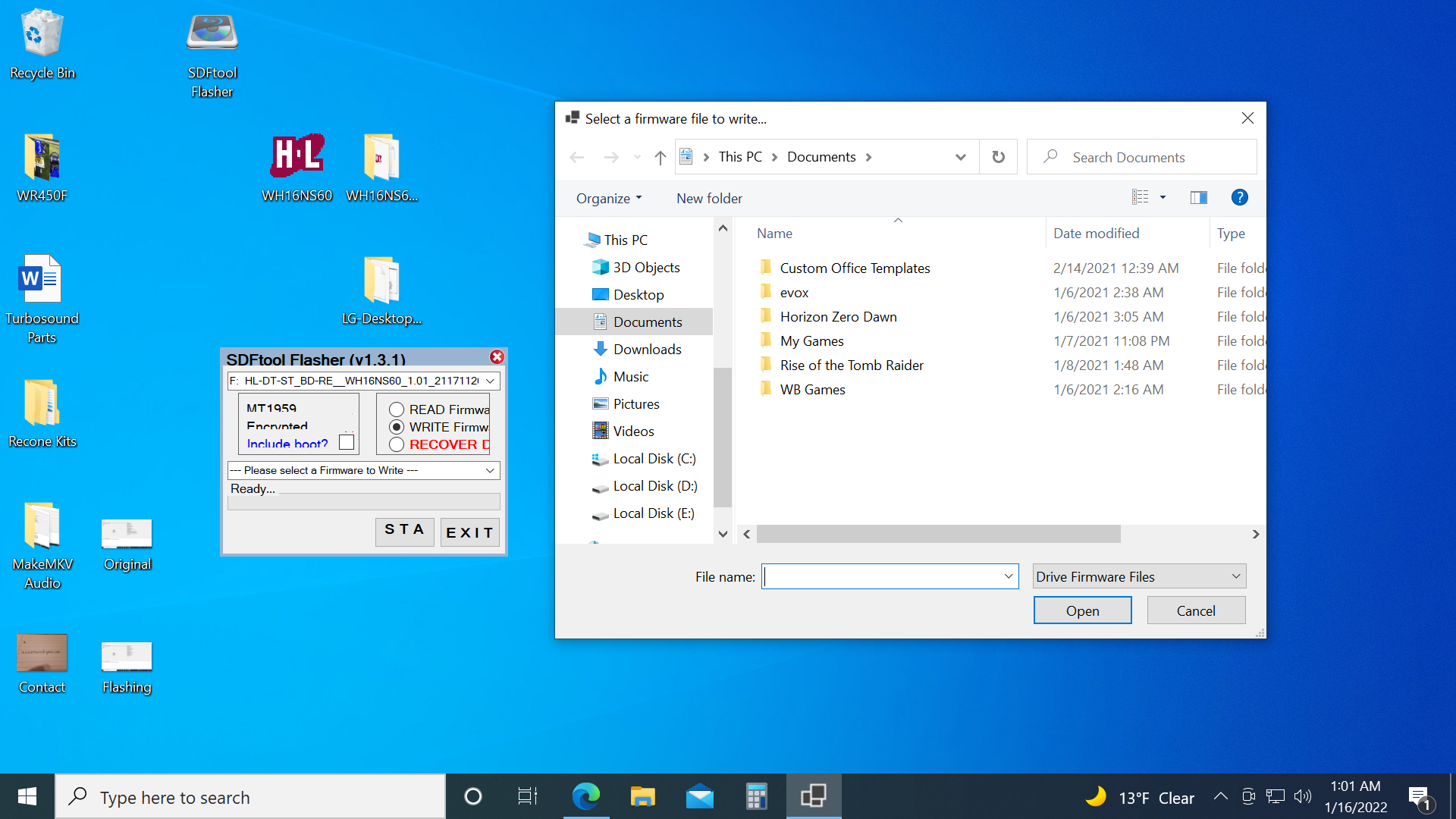Select Music in navigation pane
This screenshot has height=819, width=1456.
tap(631, 376)
